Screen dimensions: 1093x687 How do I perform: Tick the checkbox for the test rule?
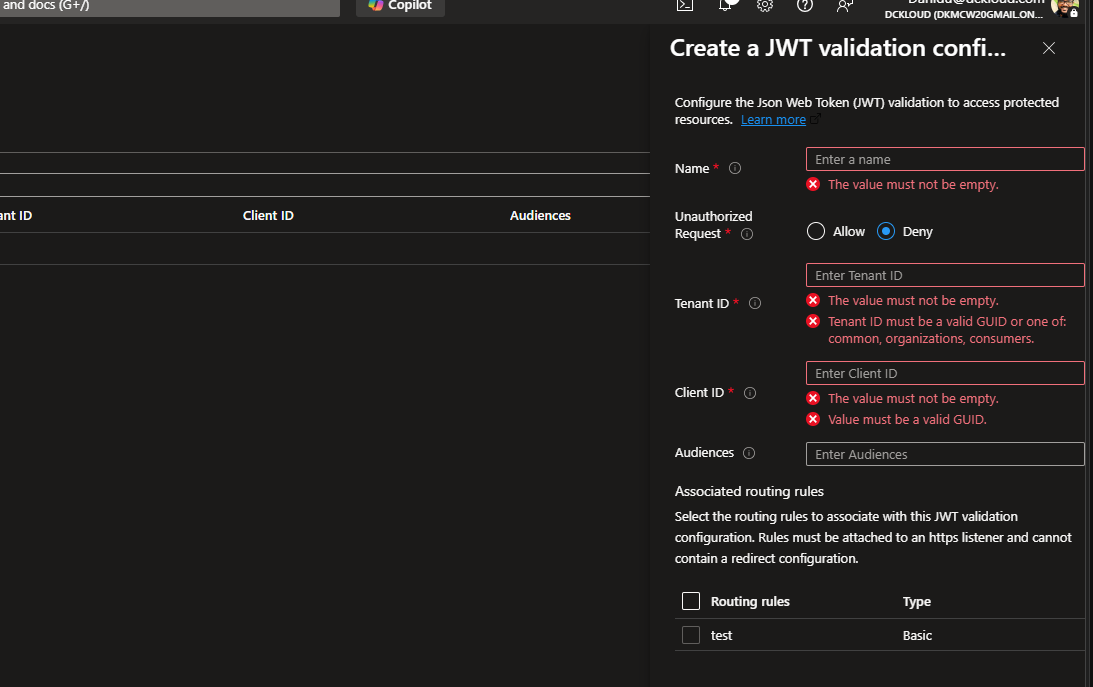point(690,635)
